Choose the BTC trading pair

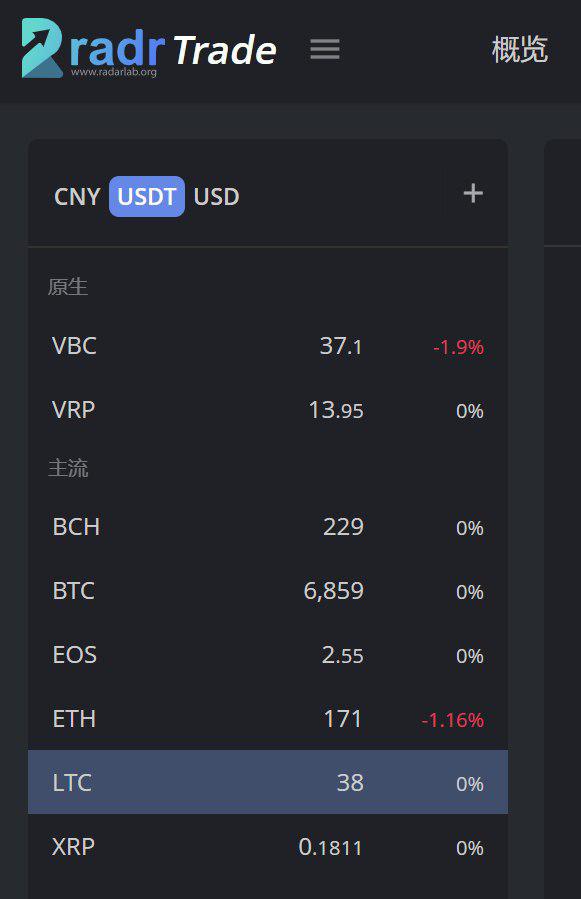(268, 591)
